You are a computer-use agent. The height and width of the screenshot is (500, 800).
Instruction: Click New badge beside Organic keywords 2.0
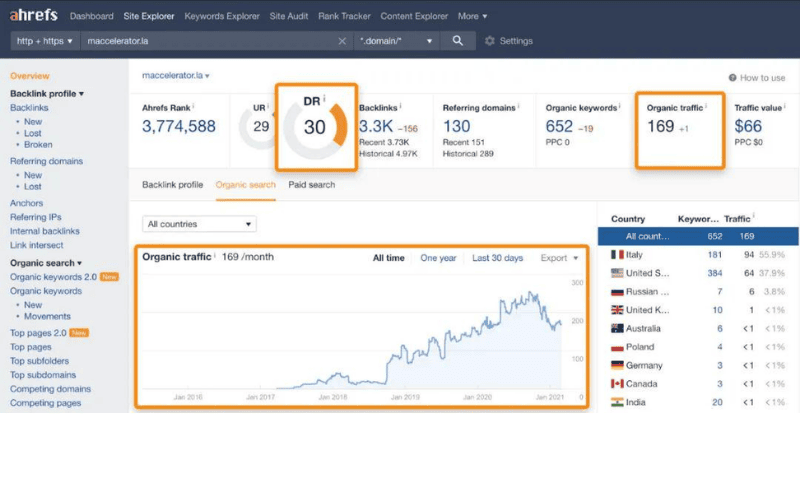(x=109, y=277)
